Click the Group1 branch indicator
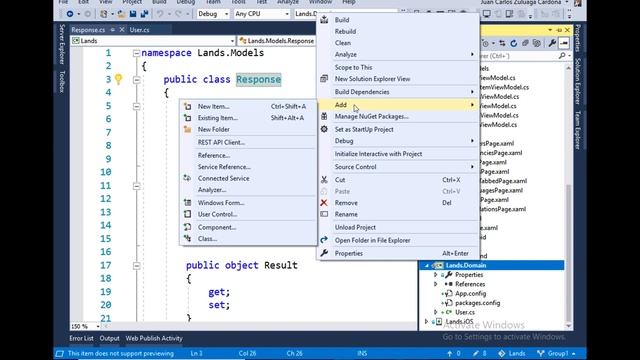Screen dimensions: 640x360 [x=556, y=353]
